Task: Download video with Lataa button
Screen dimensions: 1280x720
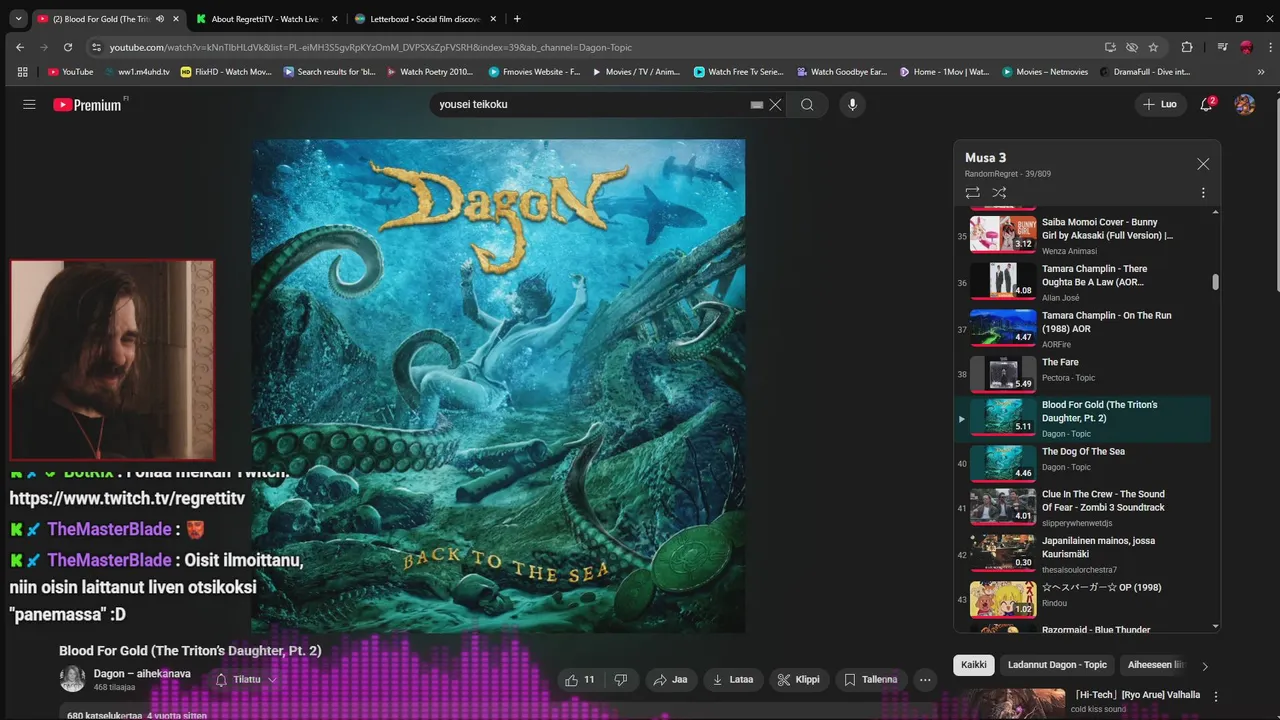Action: pos(732,679)
